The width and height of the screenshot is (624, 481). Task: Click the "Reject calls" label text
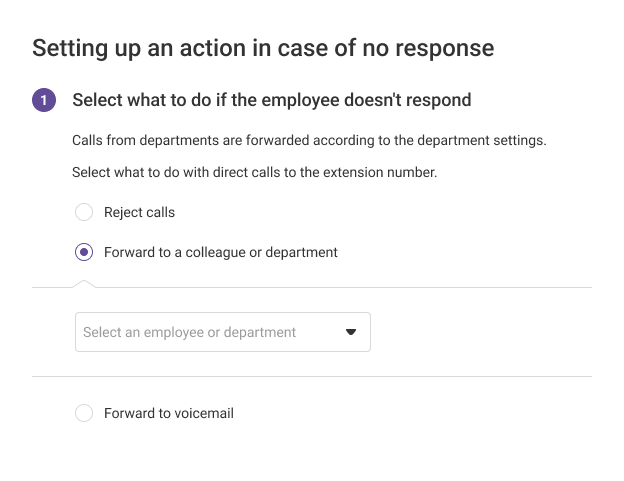(139, 212)
